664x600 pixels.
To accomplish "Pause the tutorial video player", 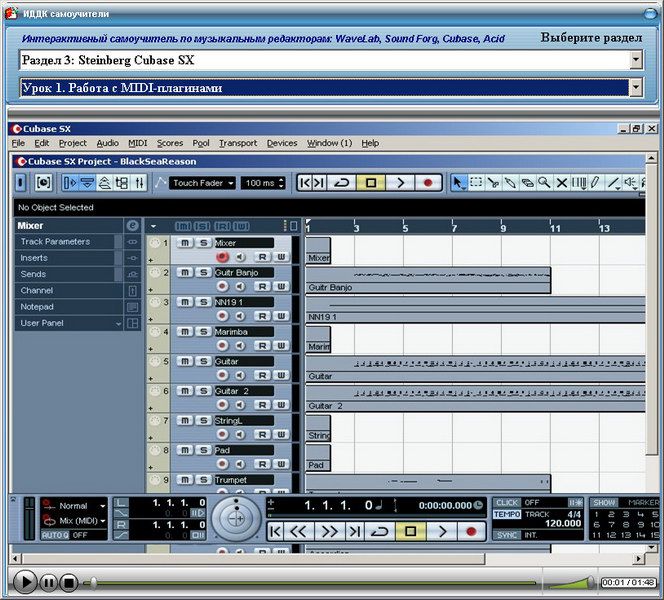I will pos(49,581).
